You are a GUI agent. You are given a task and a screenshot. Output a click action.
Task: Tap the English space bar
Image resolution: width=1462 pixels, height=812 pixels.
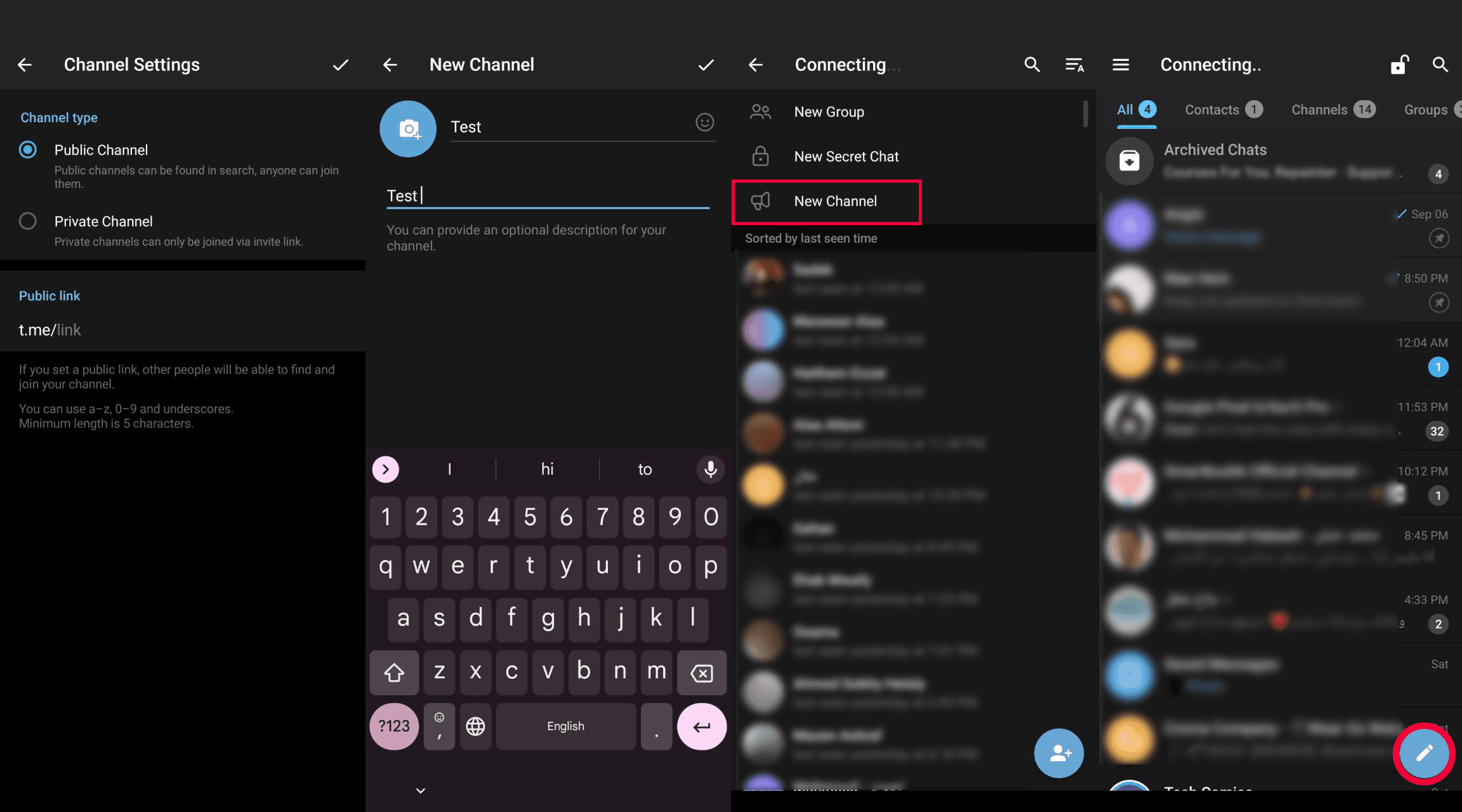(x=566, y=726)
